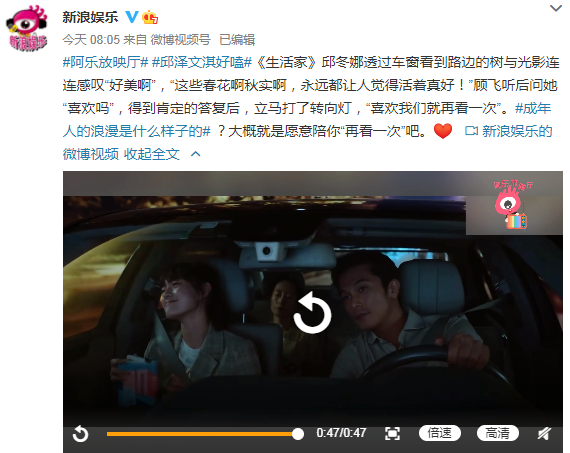
Task: Unmute the video with the speaker icon
Action: pos(544,433)
